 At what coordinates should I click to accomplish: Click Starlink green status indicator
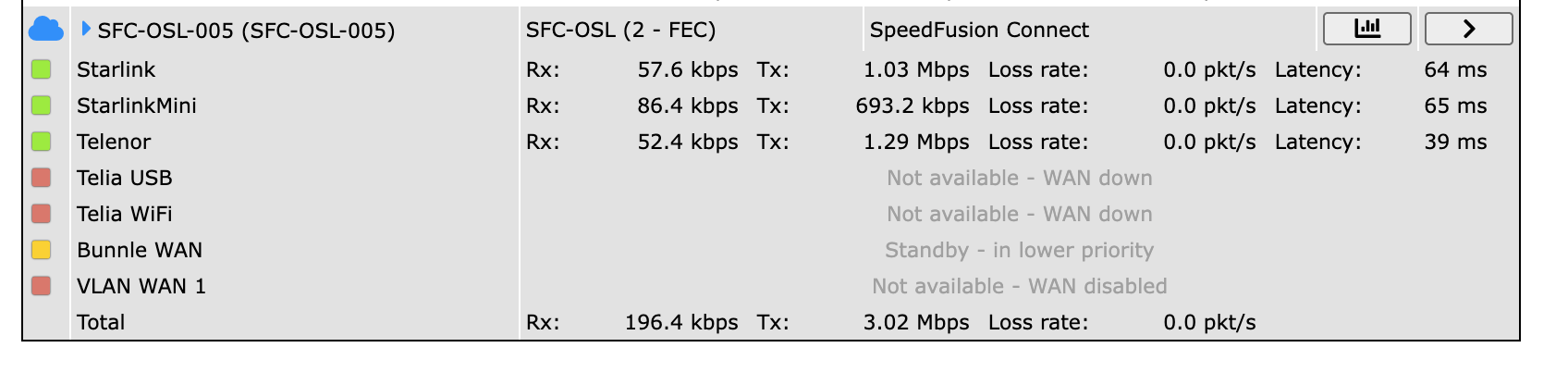42,69
